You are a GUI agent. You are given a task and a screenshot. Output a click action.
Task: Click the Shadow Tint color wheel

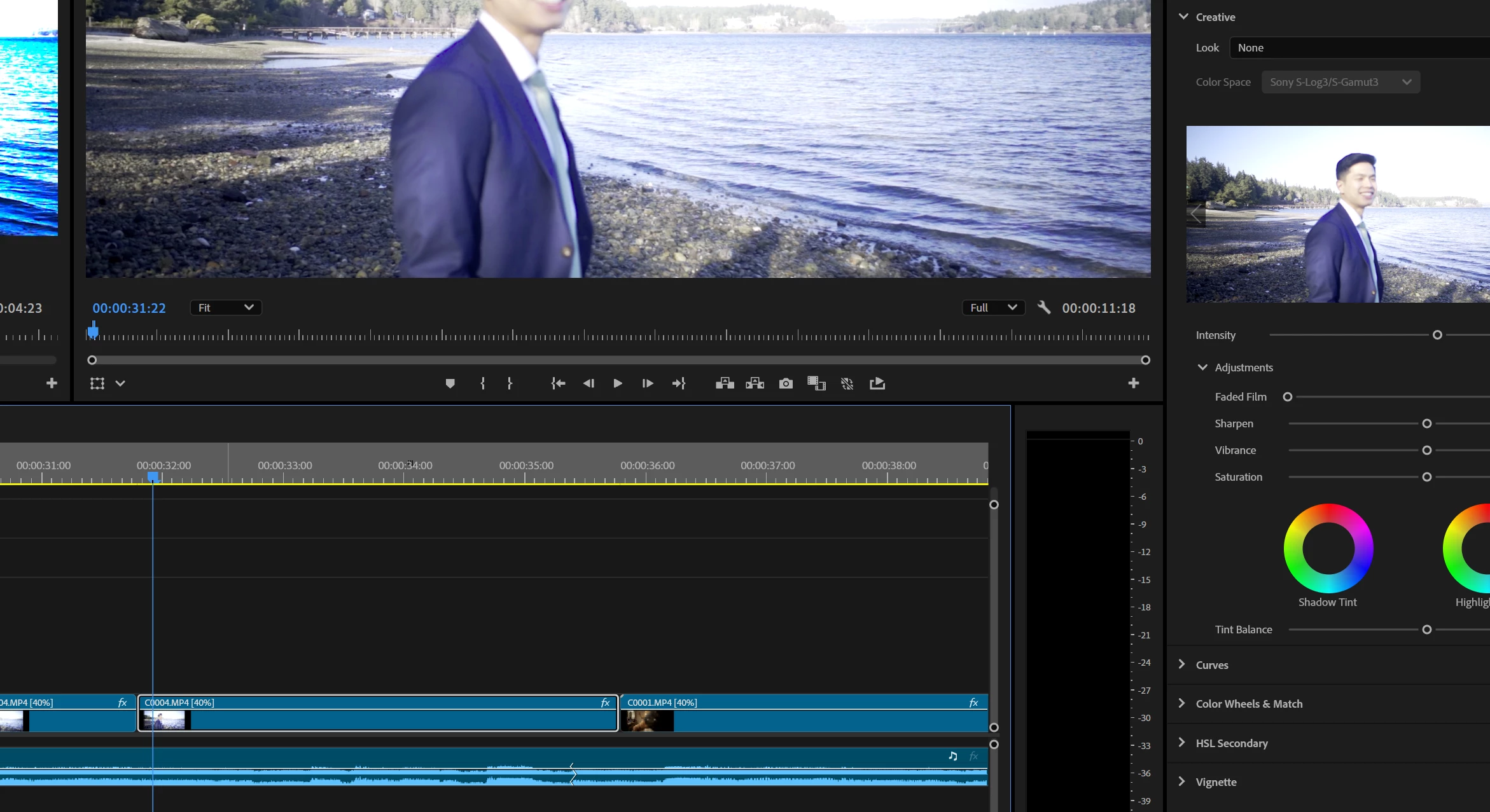(1328, 548)
